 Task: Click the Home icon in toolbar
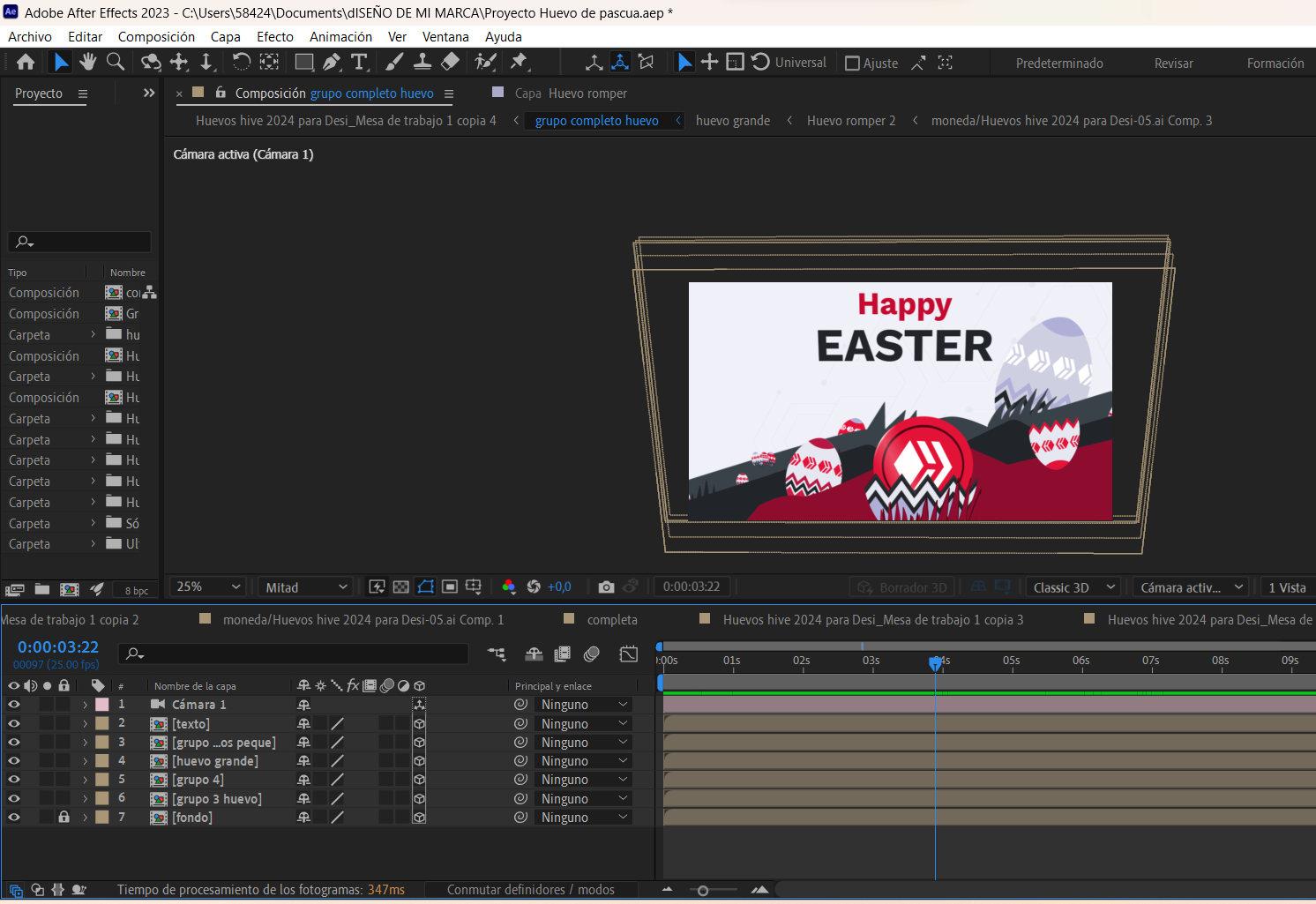[26, 62]
